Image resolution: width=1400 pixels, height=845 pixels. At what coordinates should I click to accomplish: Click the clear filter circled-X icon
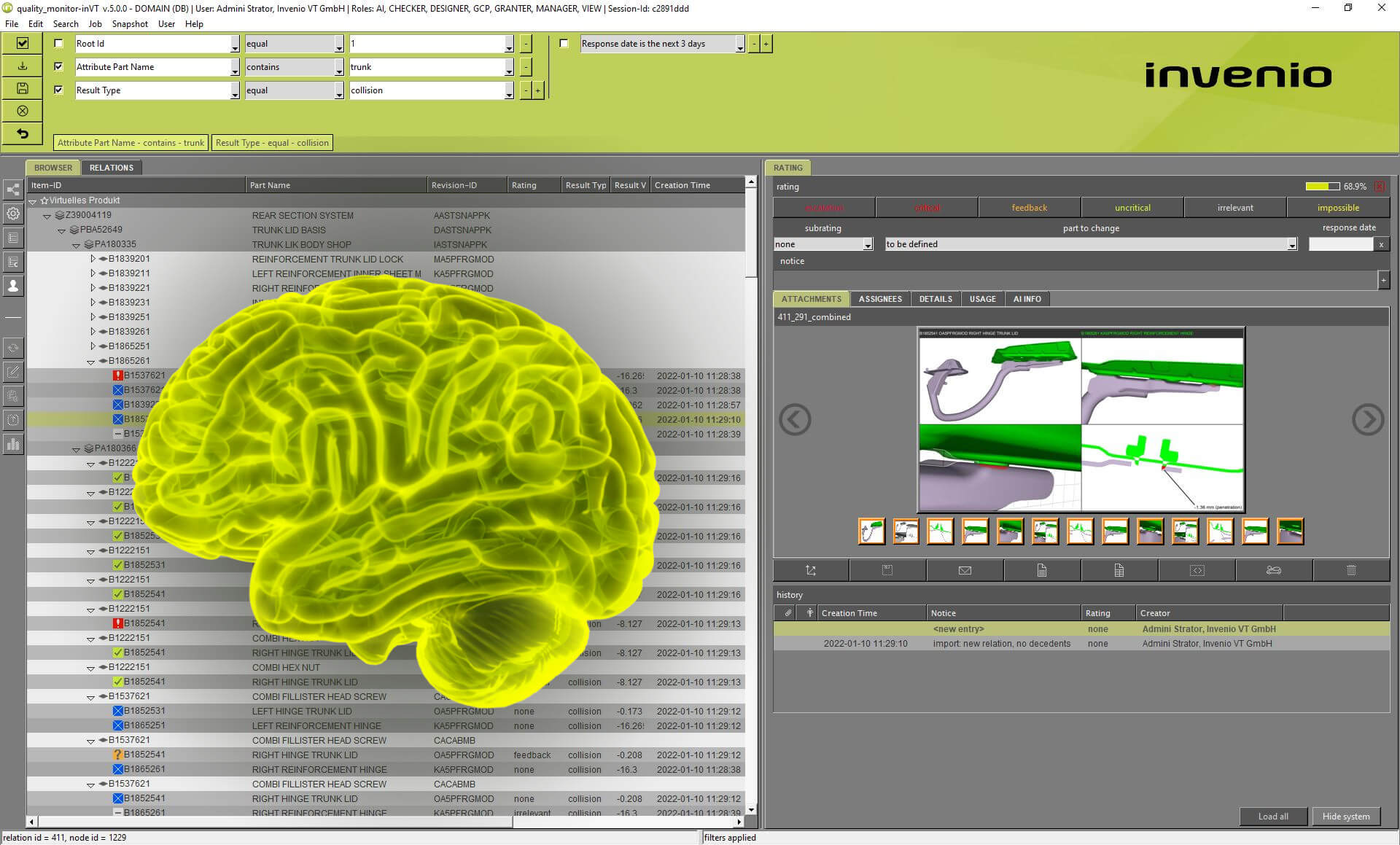tap(23, 112)
